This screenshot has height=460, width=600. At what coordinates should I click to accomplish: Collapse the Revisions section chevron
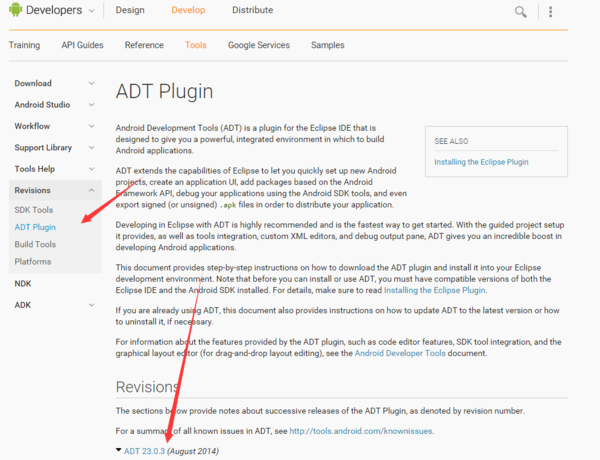[x=91, y=190]
